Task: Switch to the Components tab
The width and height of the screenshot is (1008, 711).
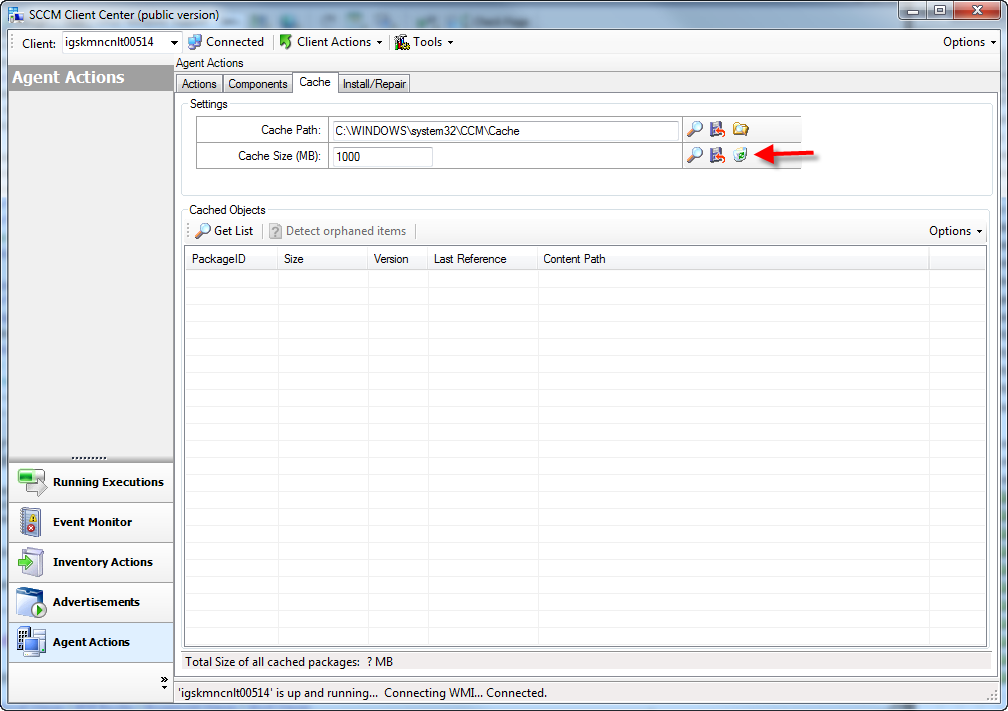Action: pos(258,84)
